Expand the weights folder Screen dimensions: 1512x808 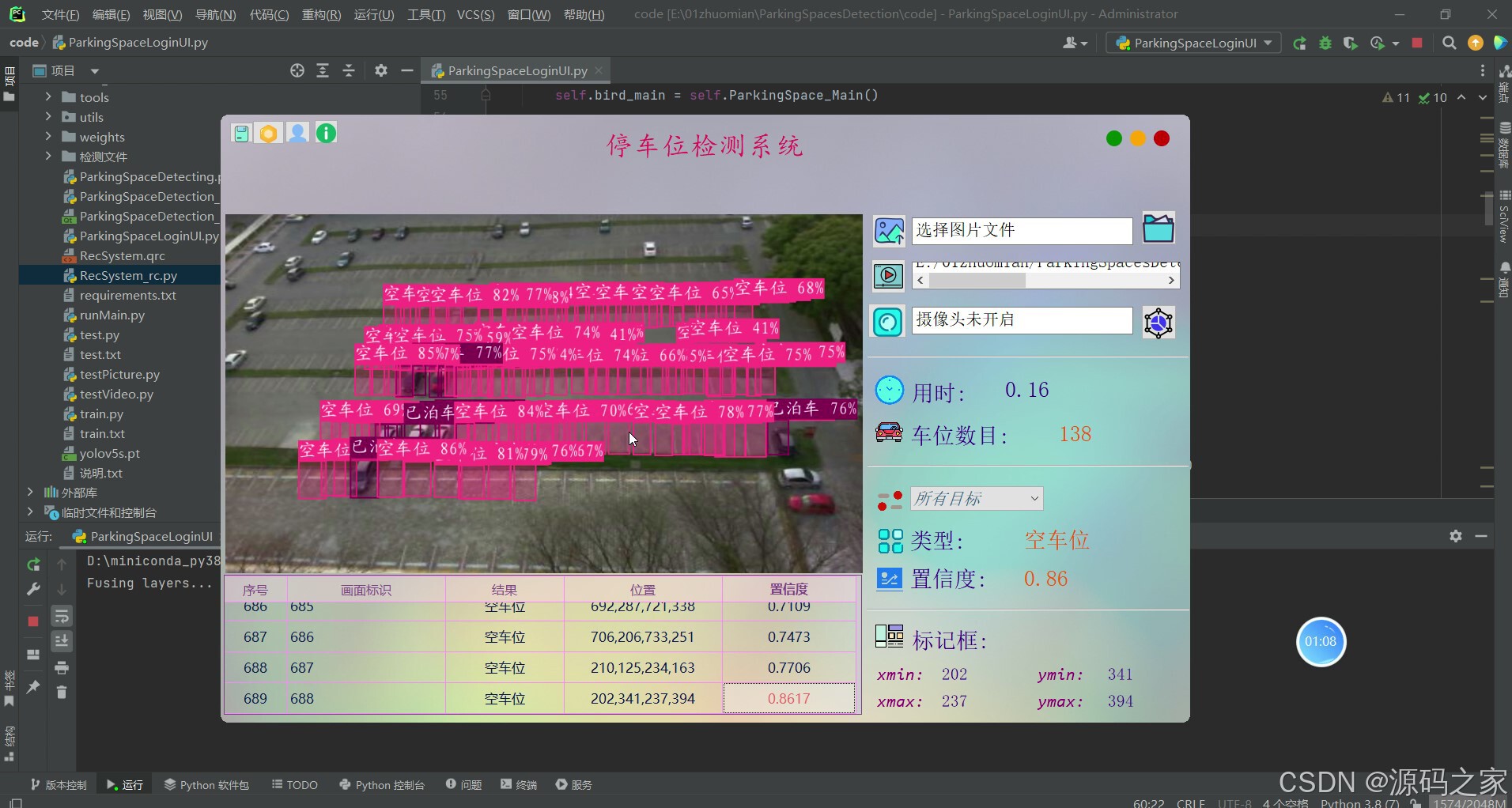(48, 136)
